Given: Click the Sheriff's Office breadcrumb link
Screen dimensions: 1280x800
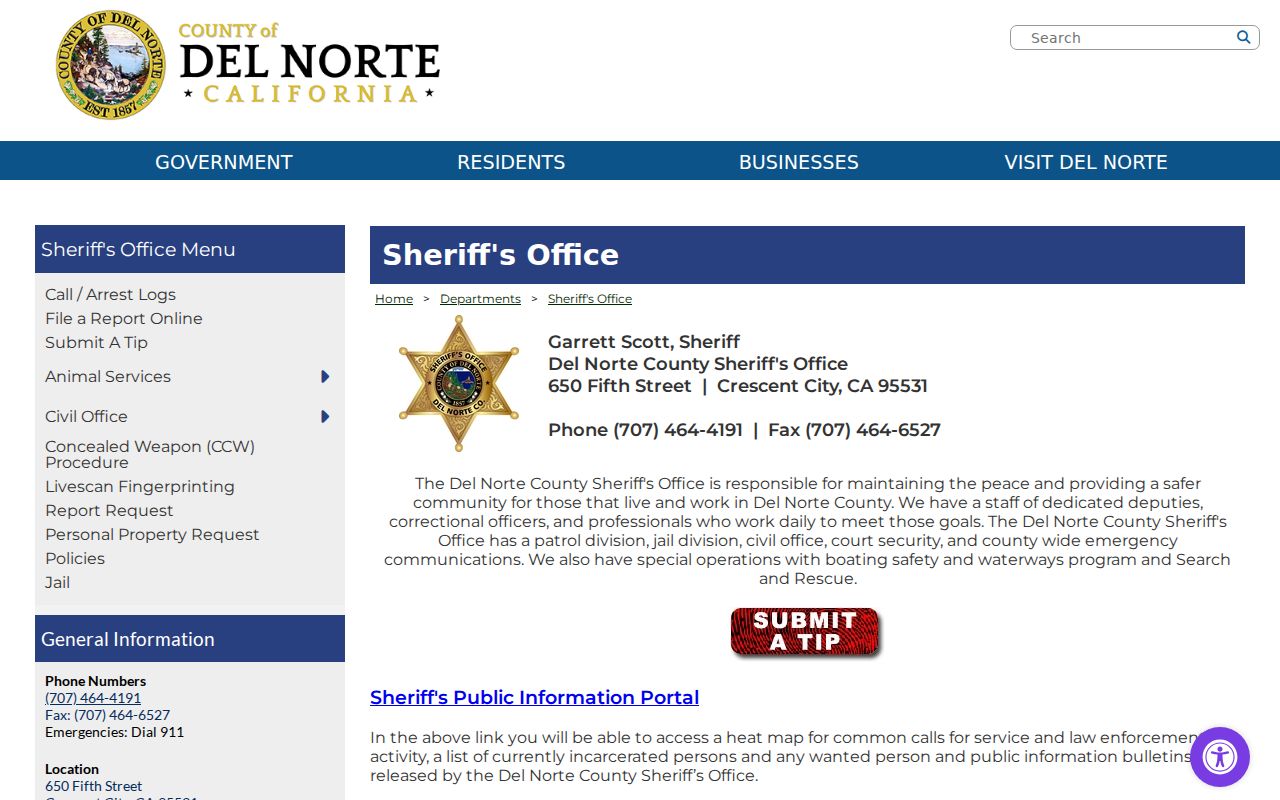Looking at the screenshot, I should pos(590,299).
